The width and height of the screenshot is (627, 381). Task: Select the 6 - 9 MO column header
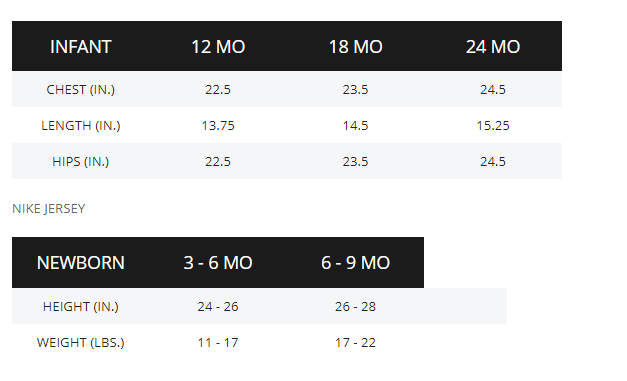click(x=355, y=263)
